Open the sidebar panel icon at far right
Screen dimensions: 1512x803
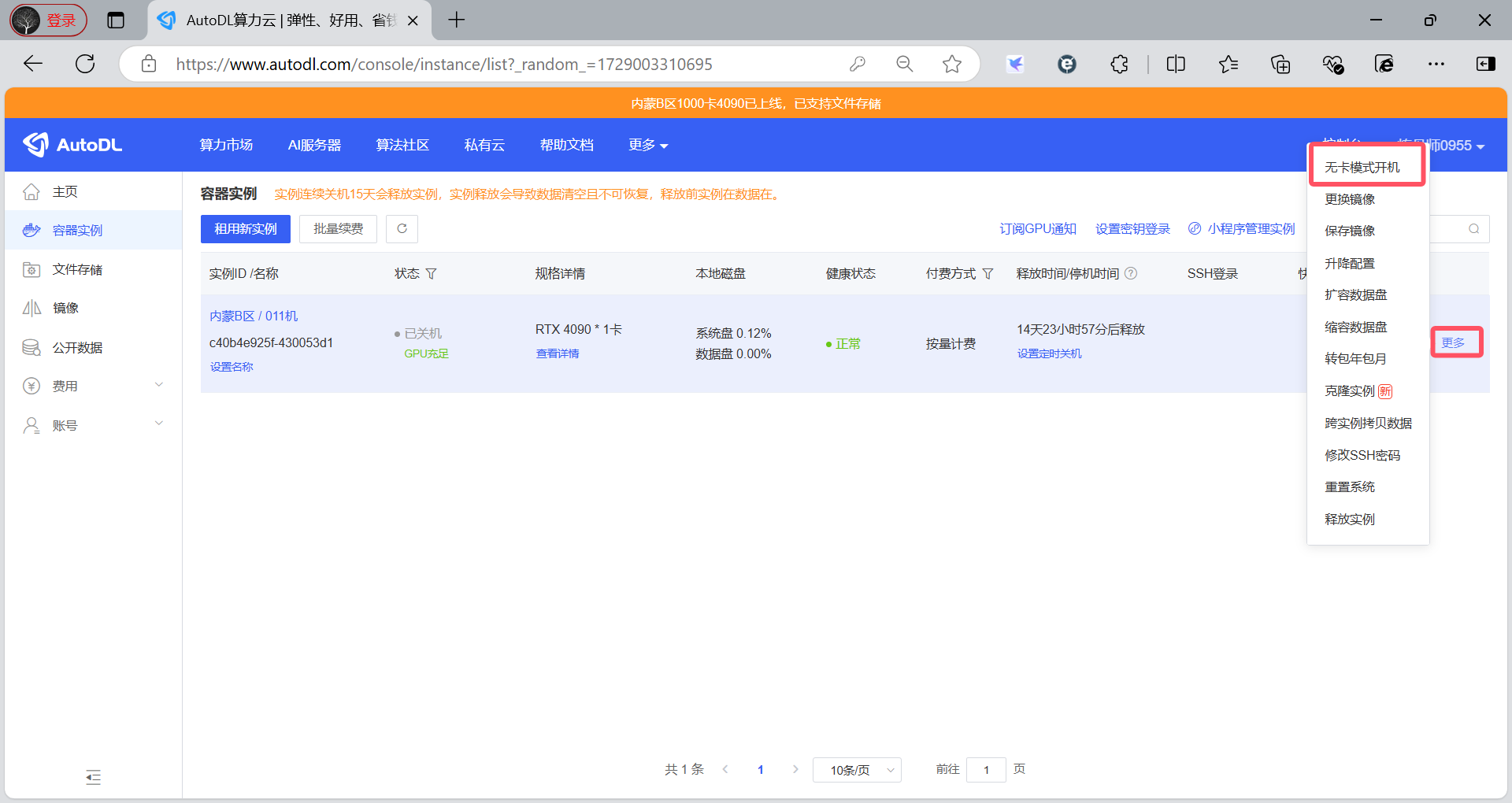(1486, 64)
